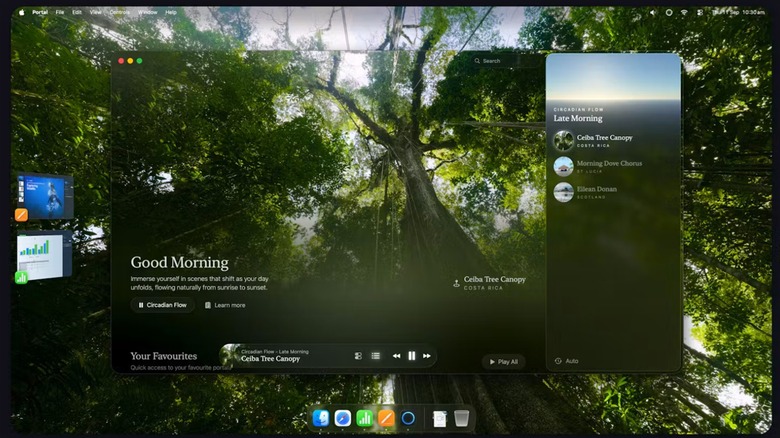Open the View menu

[96, 12]
